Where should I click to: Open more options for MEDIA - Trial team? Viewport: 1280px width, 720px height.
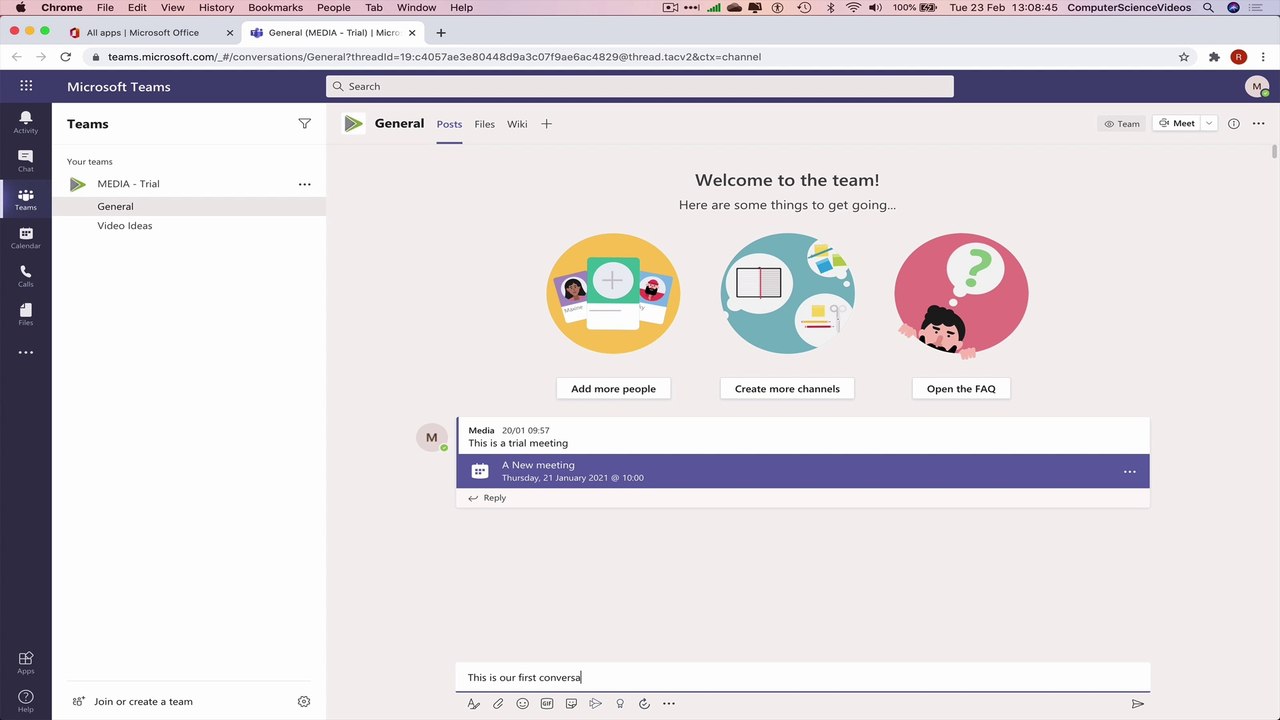point(304,184)
